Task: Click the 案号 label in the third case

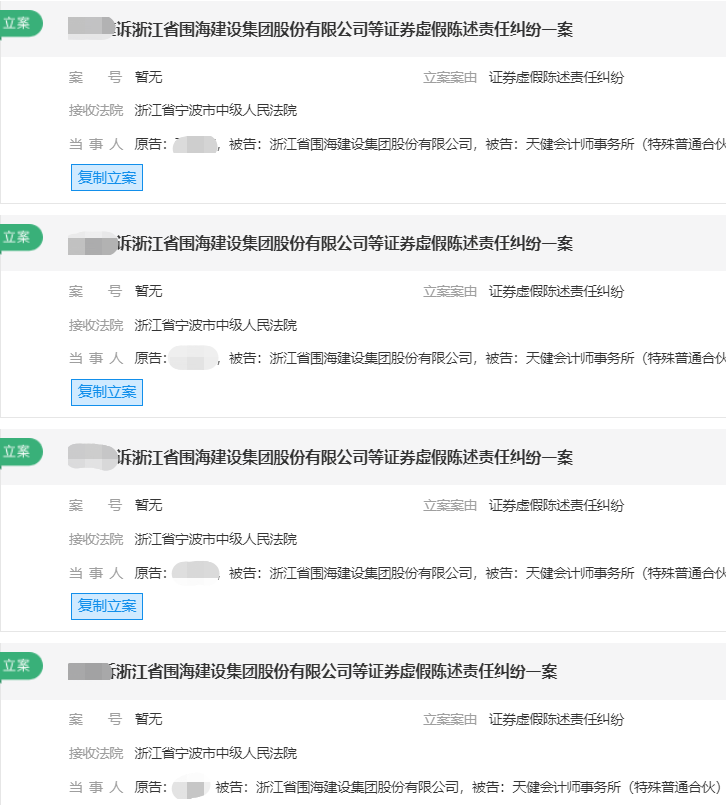Action: 95,506
